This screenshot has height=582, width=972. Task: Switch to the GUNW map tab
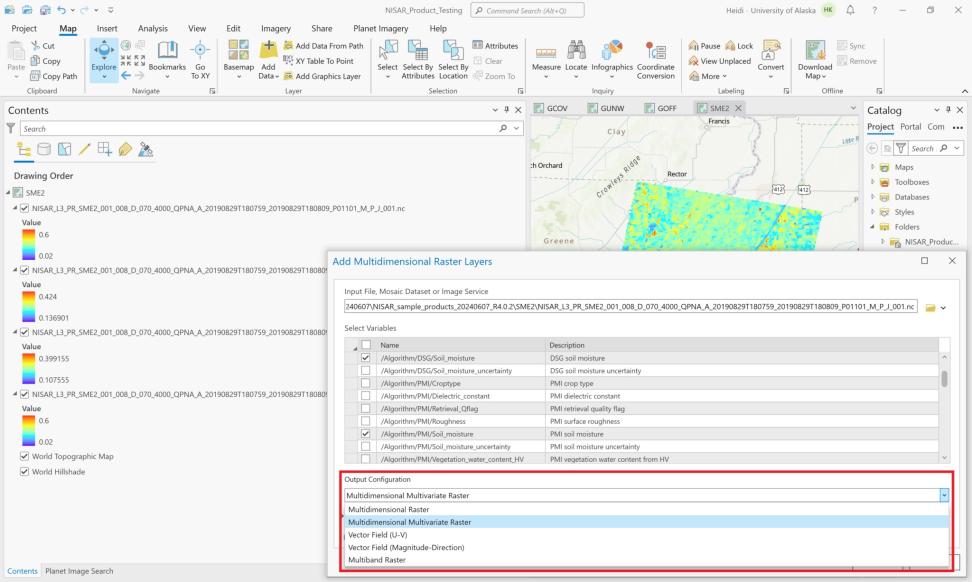(606, 108)
